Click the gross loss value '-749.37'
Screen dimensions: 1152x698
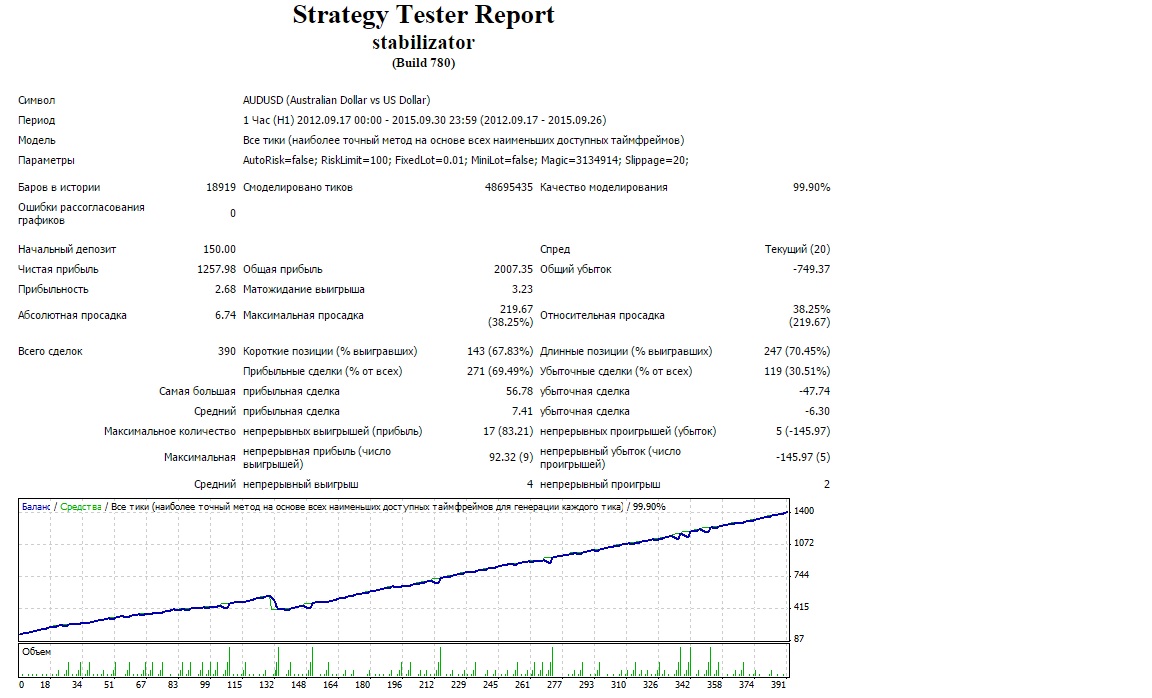pos(811,270)
